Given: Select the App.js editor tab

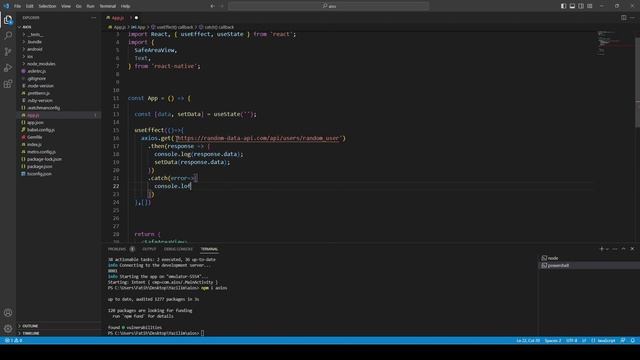Looking at the screenshot, I should 122,18.
